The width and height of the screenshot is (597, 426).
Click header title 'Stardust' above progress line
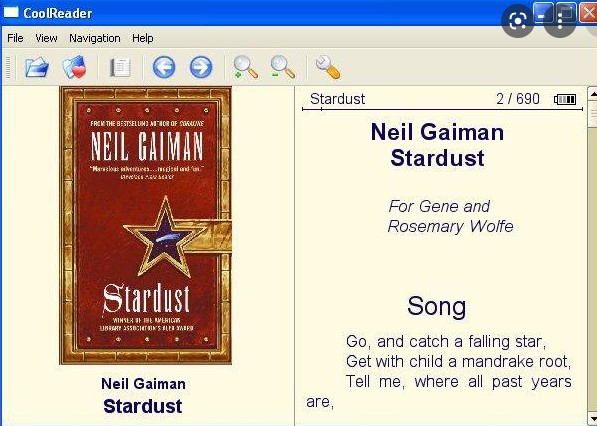coord(337,99)
